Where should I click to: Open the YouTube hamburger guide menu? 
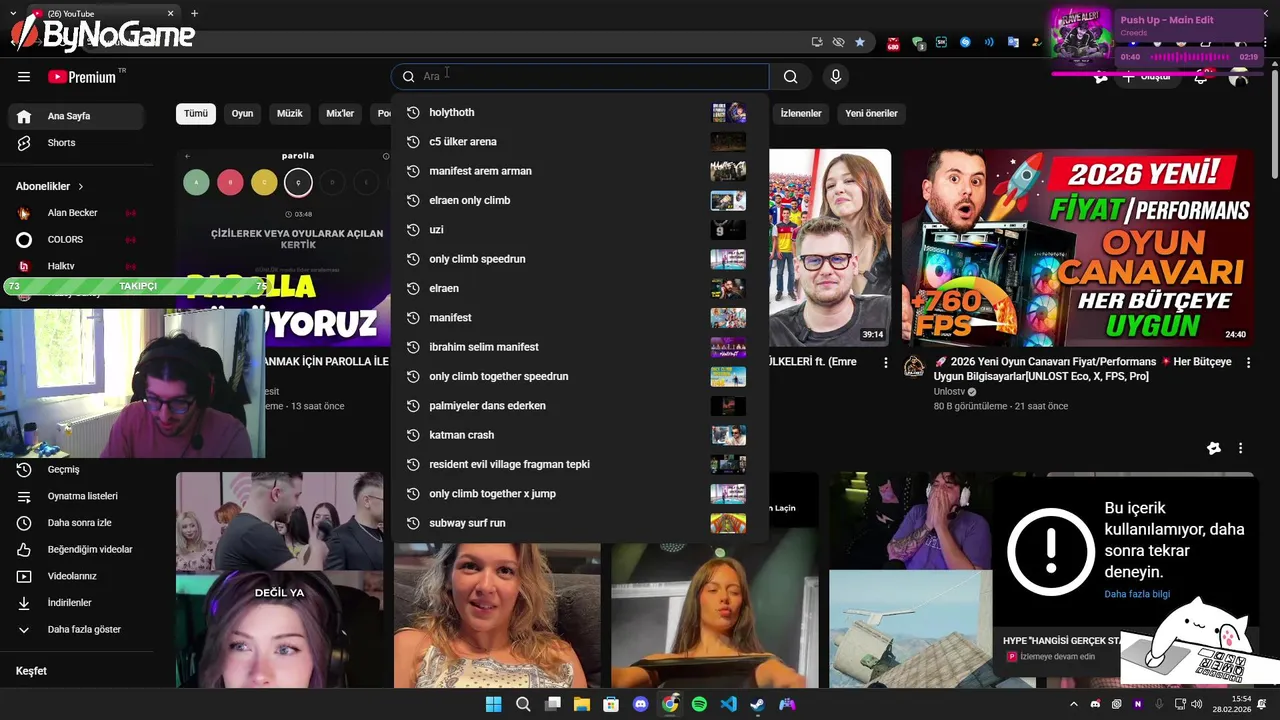click(x=24, y=77)
